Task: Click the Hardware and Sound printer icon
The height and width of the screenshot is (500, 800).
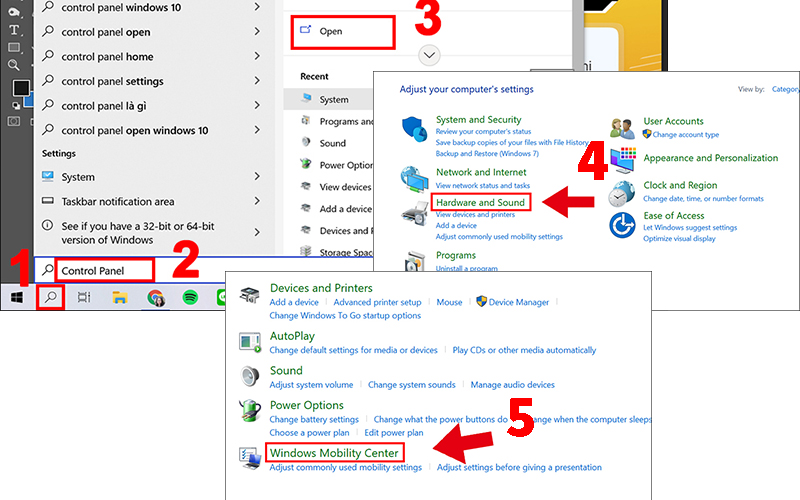Action: pos(414,213)
